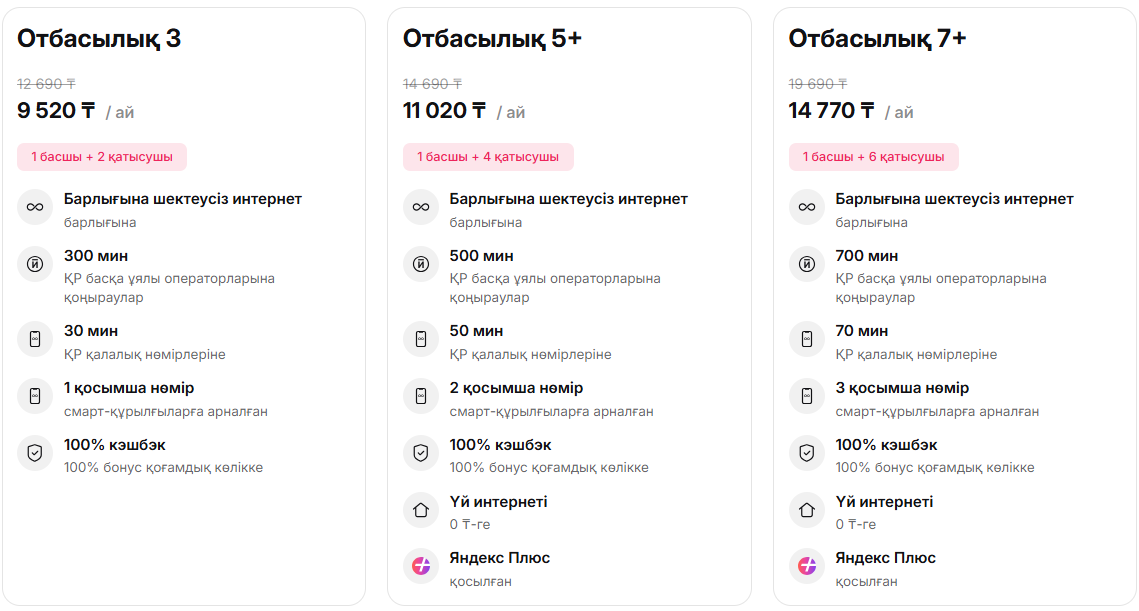Click the Яндекс Плюс icon in Отбасылық 7+

807,566
